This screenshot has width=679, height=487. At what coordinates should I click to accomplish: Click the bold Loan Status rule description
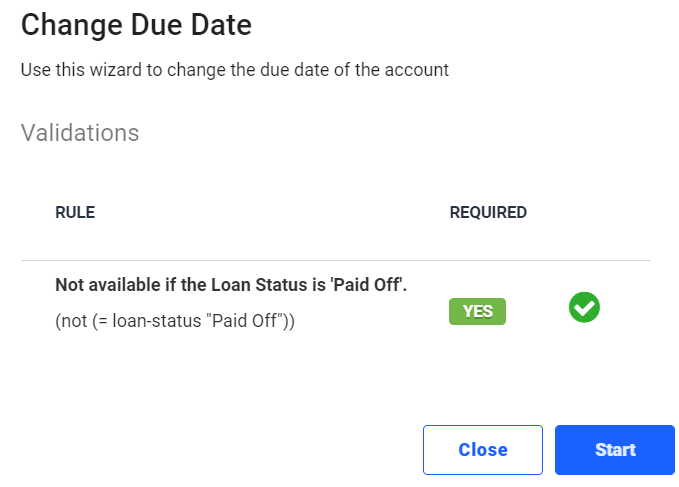231,285
